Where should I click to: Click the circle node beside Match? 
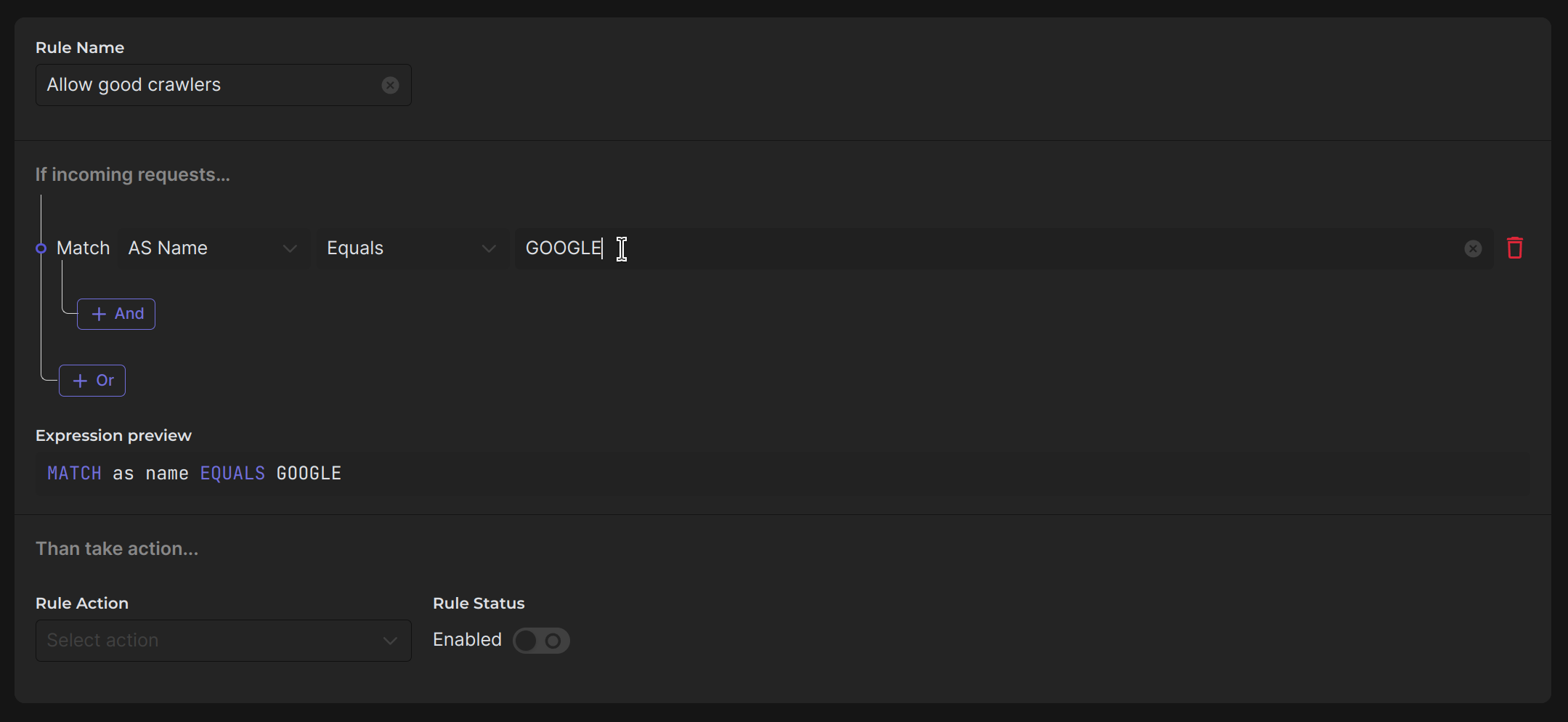pyautogui.click(x=41, y=248)
